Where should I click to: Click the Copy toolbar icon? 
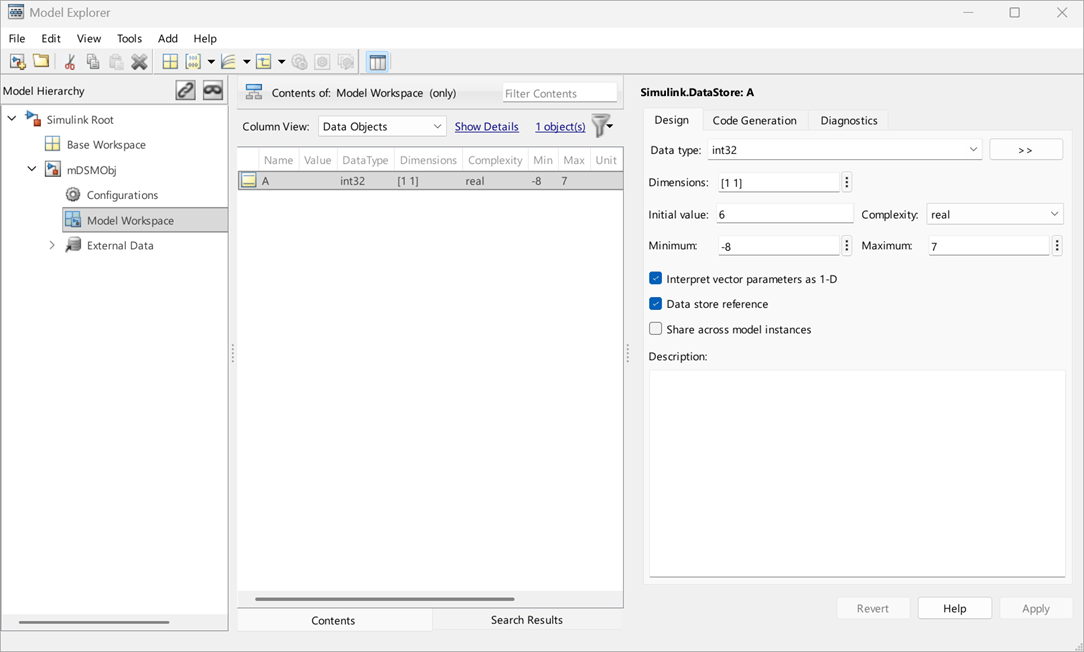pyautogui.click(x=93, y=62)
